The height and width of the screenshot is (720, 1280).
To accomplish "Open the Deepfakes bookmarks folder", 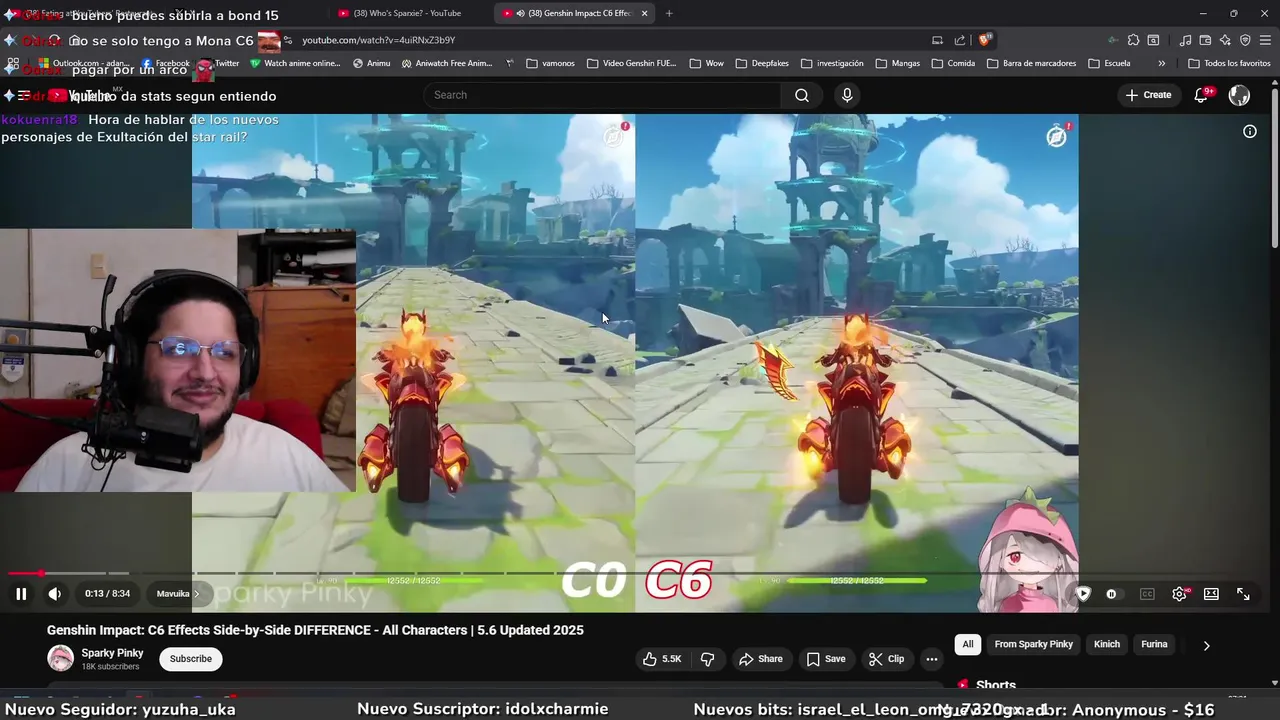I will pos(763,63).
